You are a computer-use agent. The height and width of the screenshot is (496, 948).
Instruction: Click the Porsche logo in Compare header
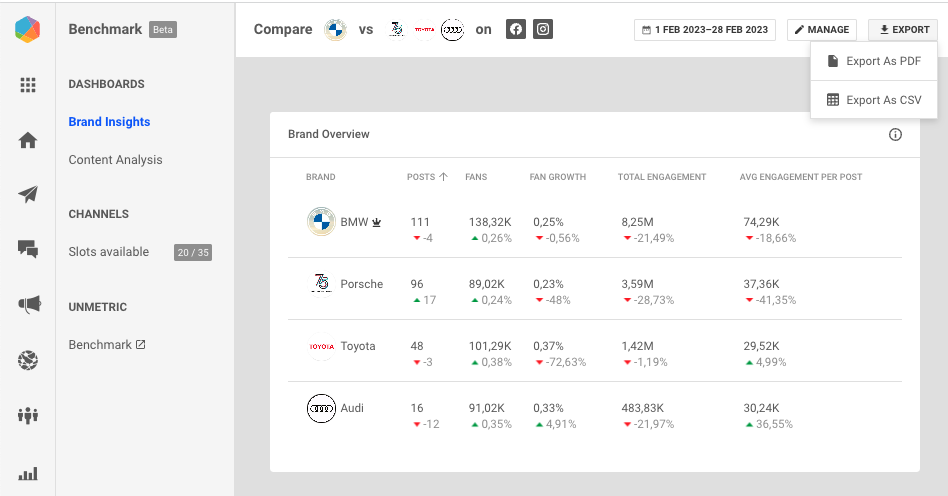click(x=397, y=30)
